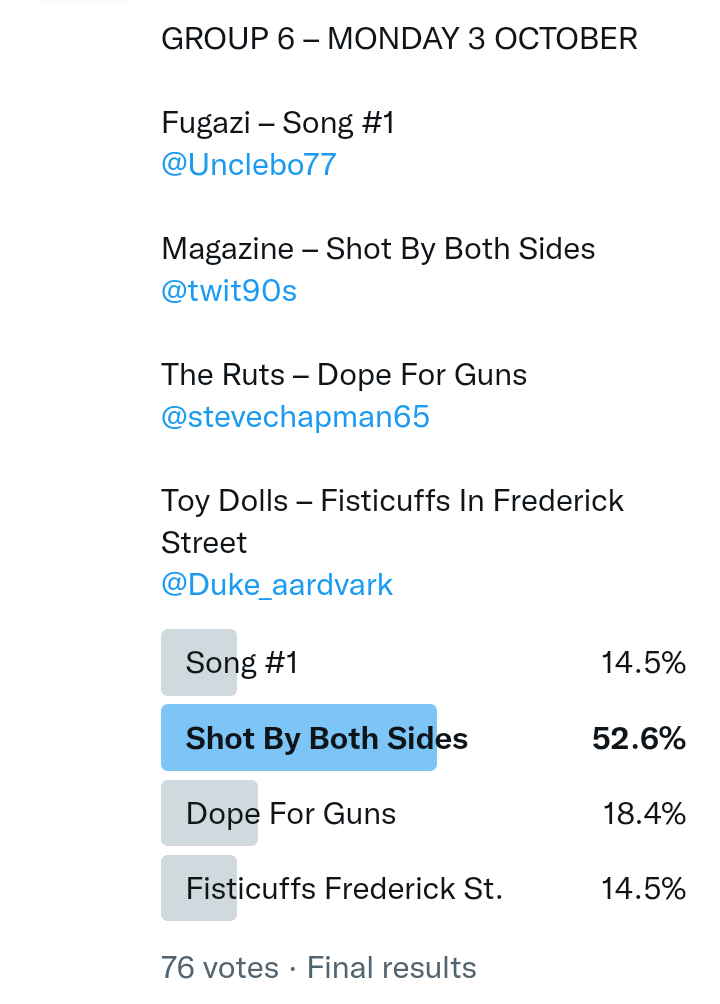Image resolution: width=720 pixels, height=1004 pixels.
Task: Click the bold 52.6% percentage
Action: point(639,739)
